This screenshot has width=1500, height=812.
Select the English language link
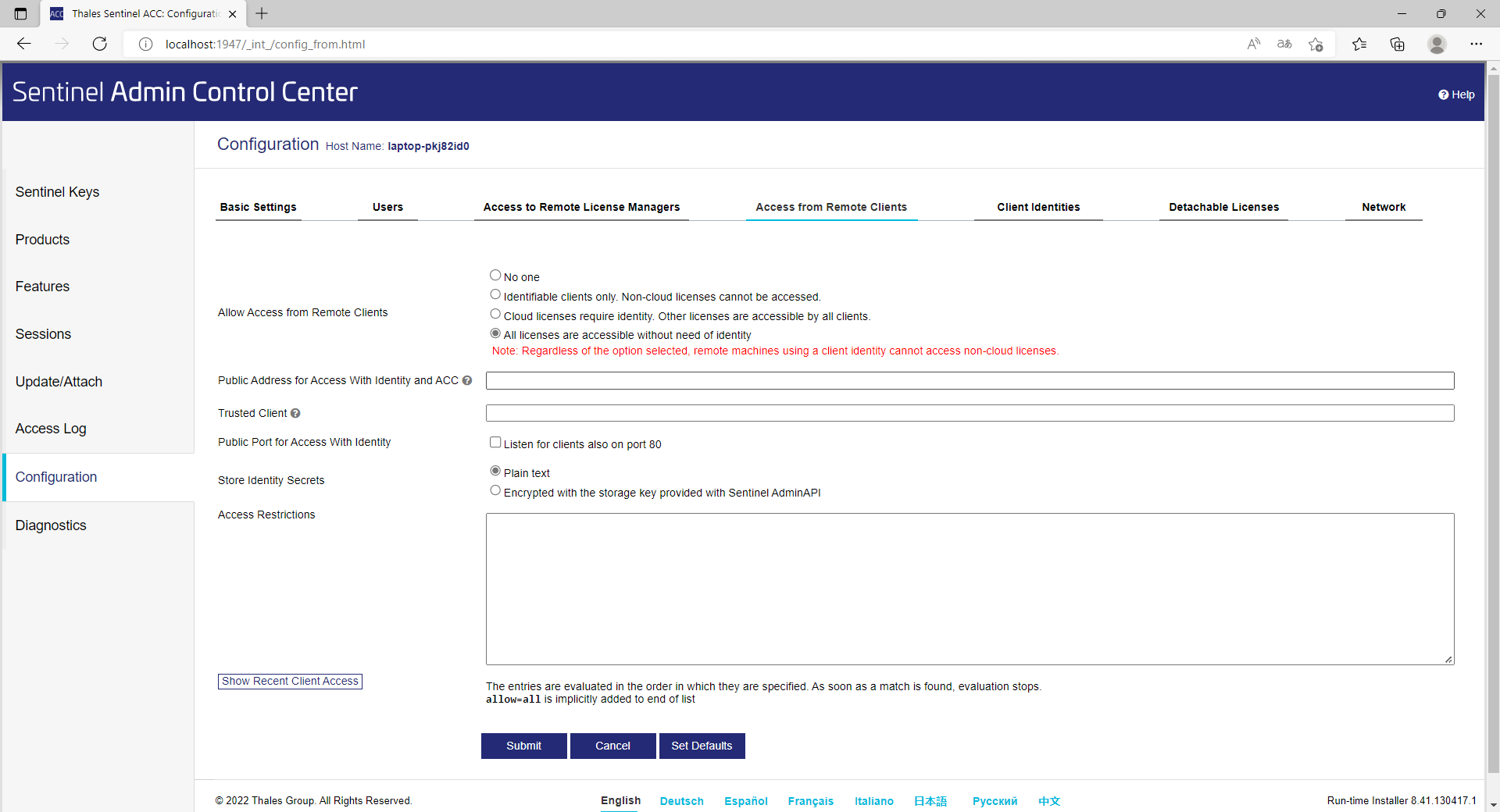[620, 800]
